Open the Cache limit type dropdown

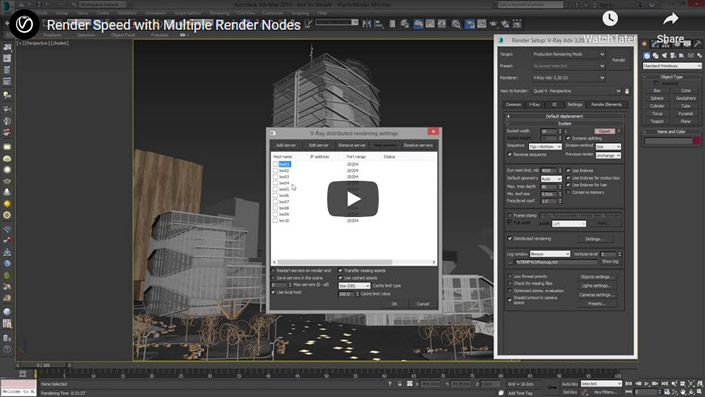tap(354, 286)
